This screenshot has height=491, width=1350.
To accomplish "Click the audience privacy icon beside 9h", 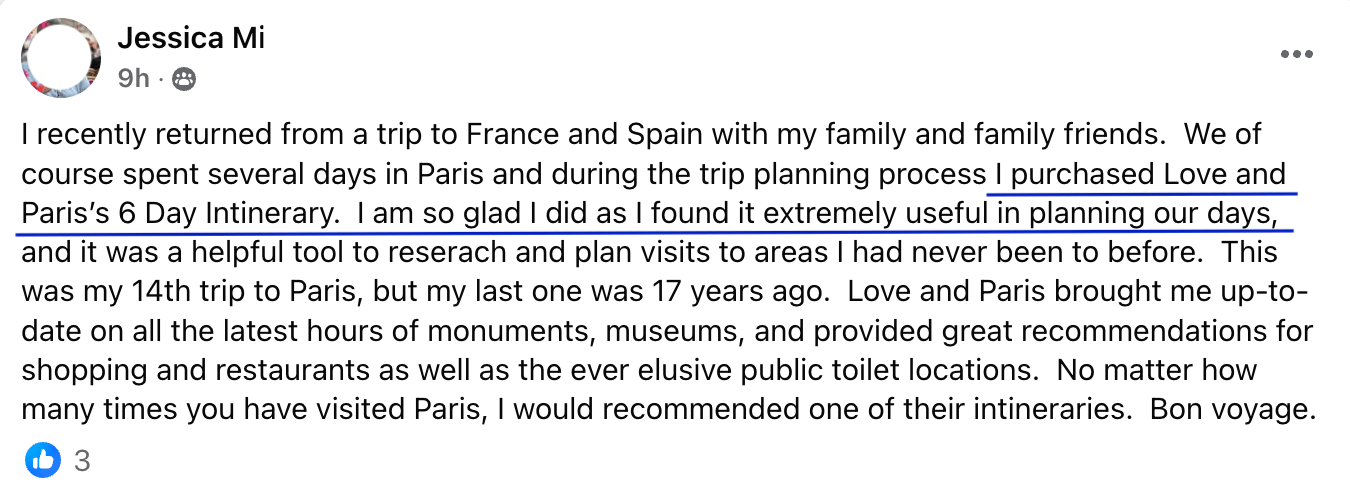I will tap(184, 79).
